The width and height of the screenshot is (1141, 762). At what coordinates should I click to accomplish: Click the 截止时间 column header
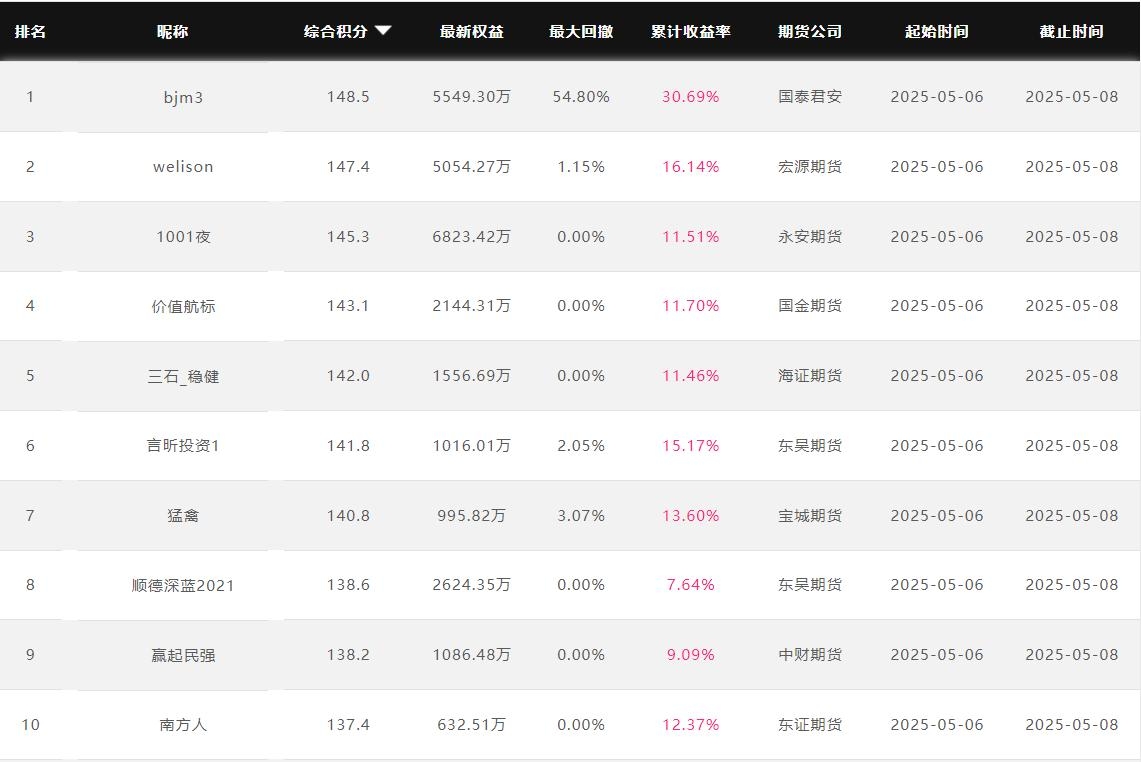point(1071,31)
